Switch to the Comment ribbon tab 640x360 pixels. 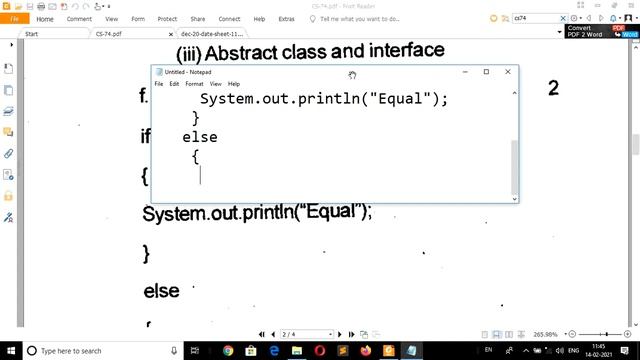pyautogui.click(x=79, y=19)
